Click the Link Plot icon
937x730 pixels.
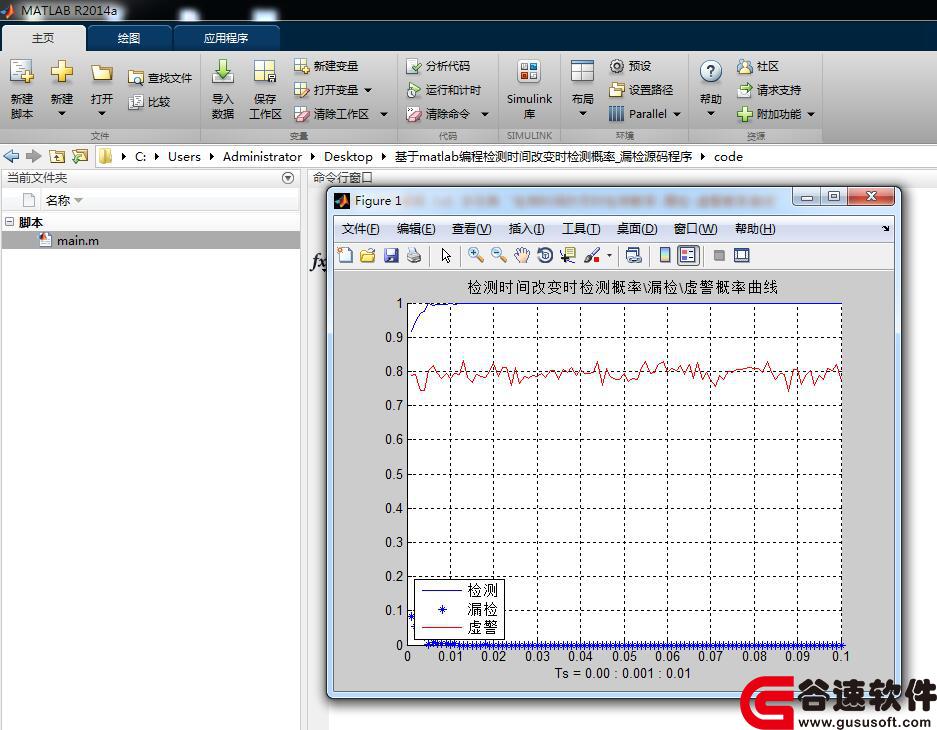coord(633,256)
